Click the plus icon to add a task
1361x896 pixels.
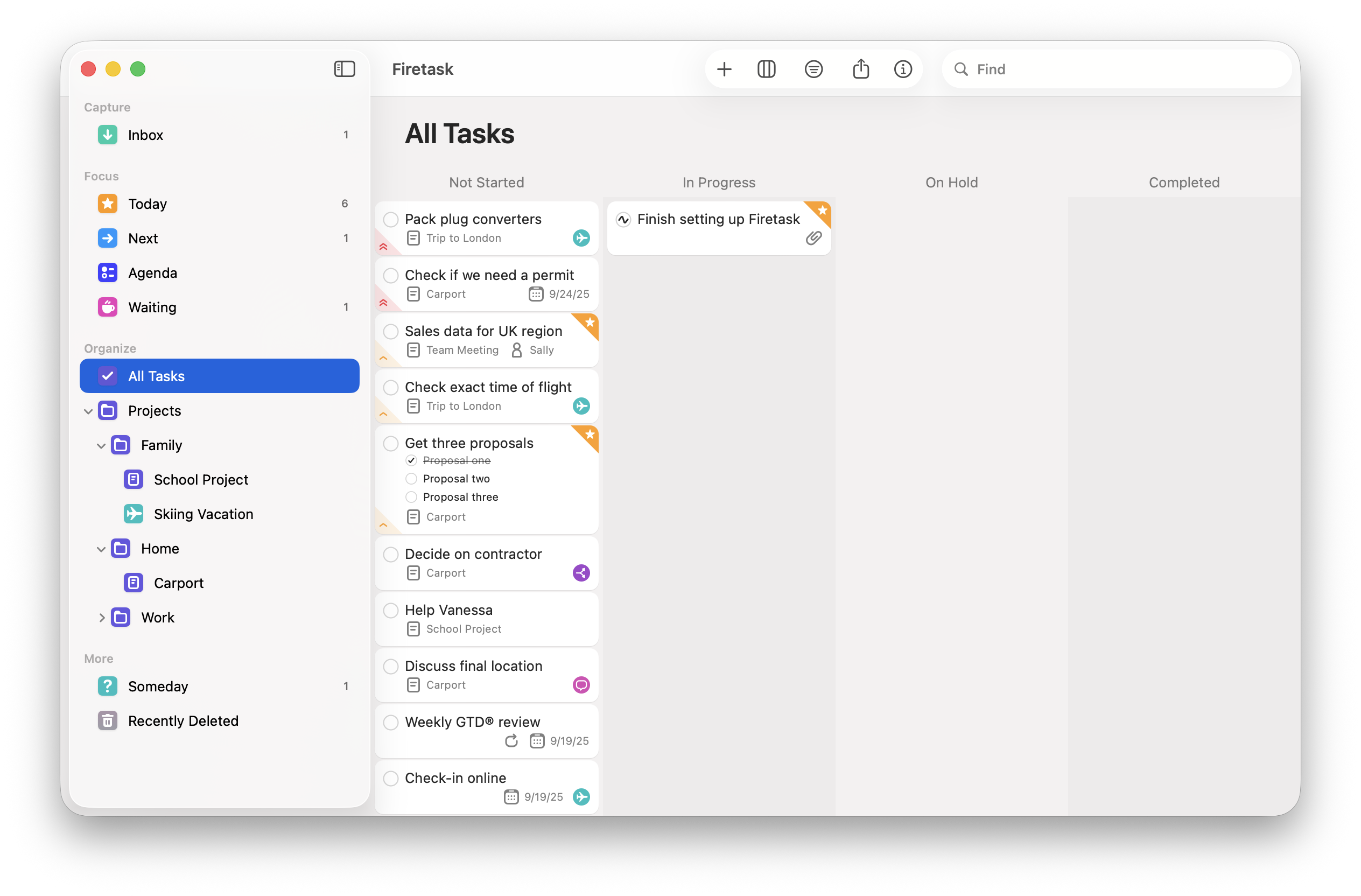pyautogui.click(x=724, y=69)
